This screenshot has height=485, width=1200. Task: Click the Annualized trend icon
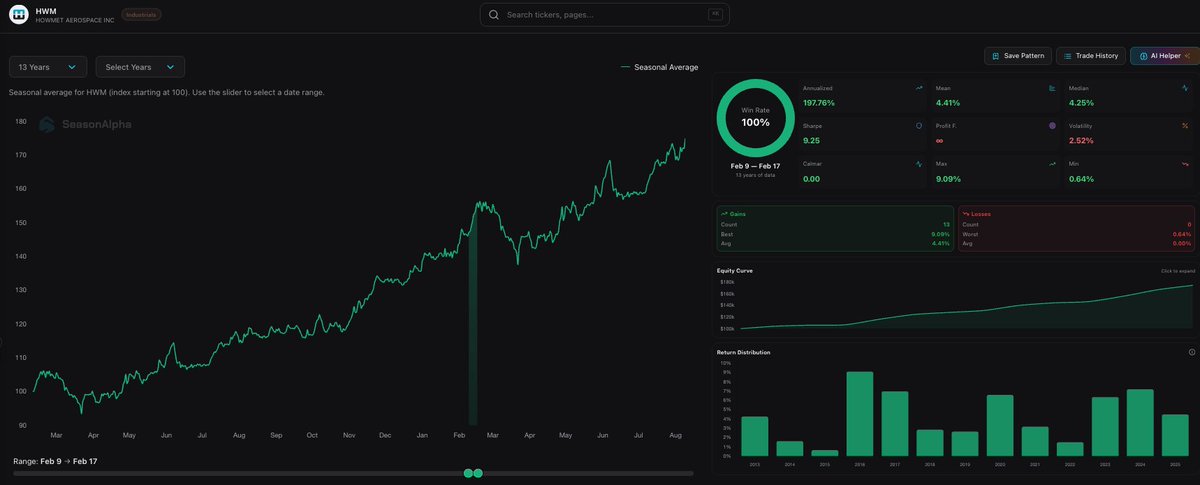[x=919, y=88]
